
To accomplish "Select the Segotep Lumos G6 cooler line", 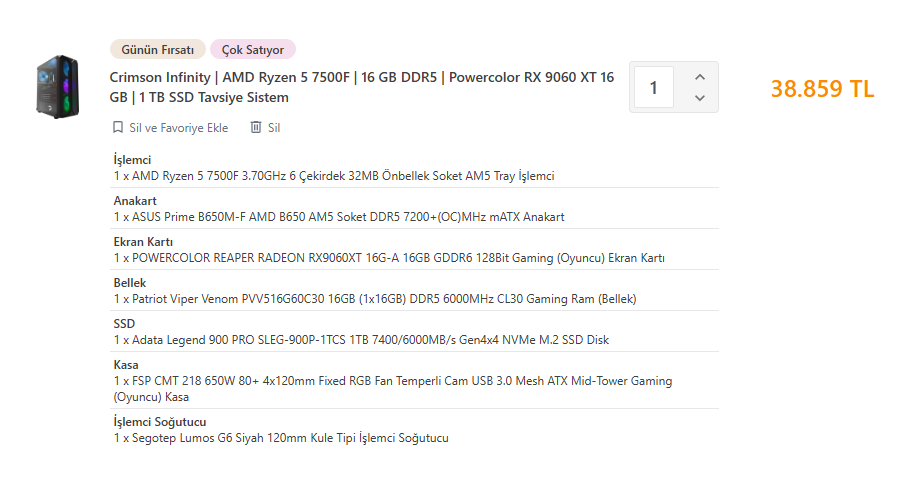I will pyautogui.click(x=280, y=439).
